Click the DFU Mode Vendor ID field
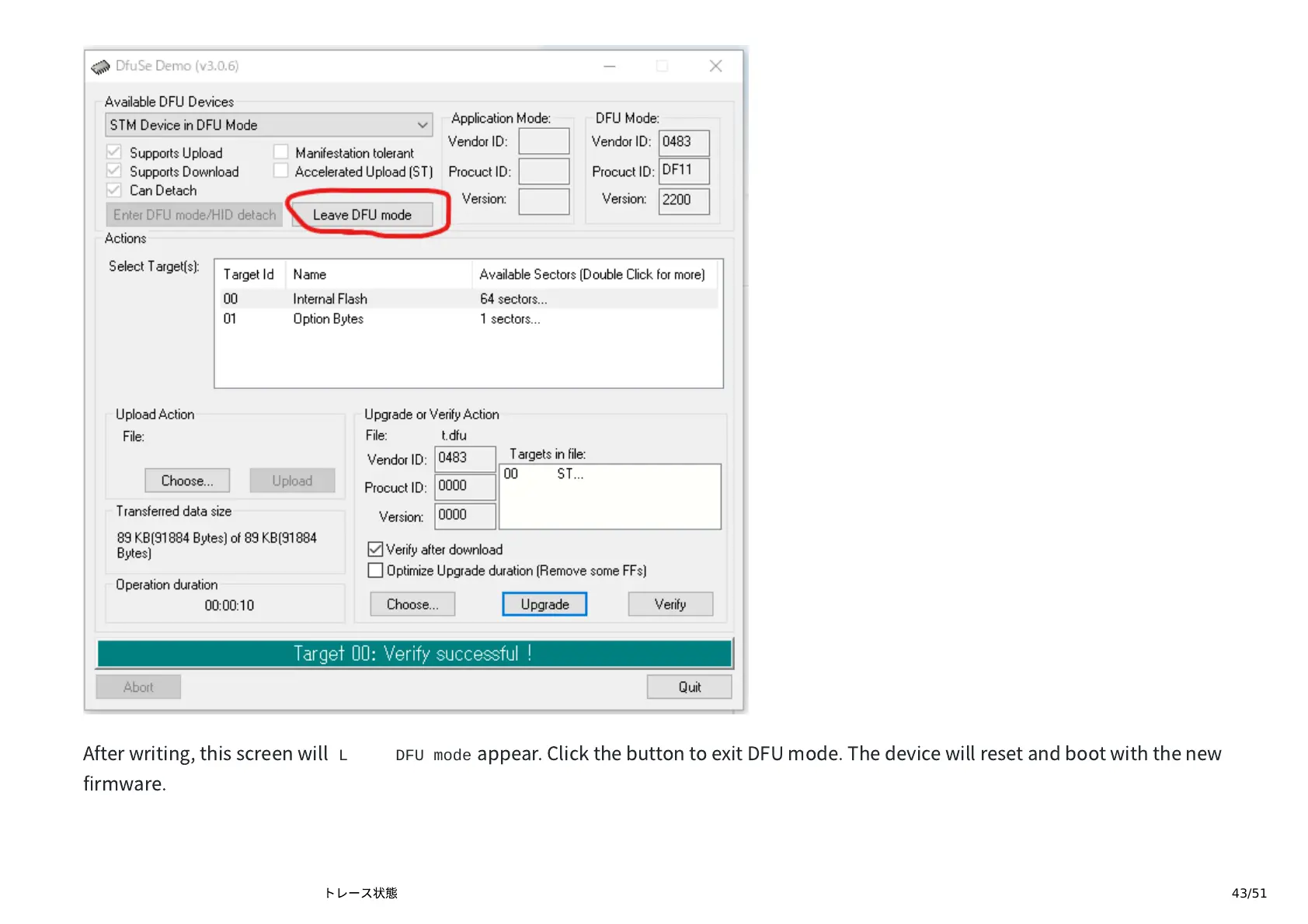This screenshot has width=1308, height=924. [684, 143]
